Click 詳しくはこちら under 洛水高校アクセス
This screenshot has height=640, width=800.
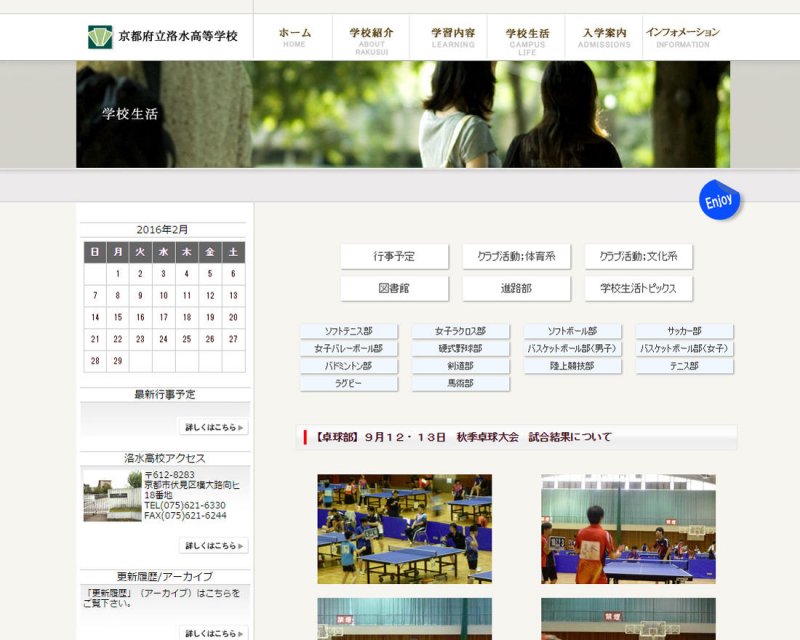(x=213, y=546)
